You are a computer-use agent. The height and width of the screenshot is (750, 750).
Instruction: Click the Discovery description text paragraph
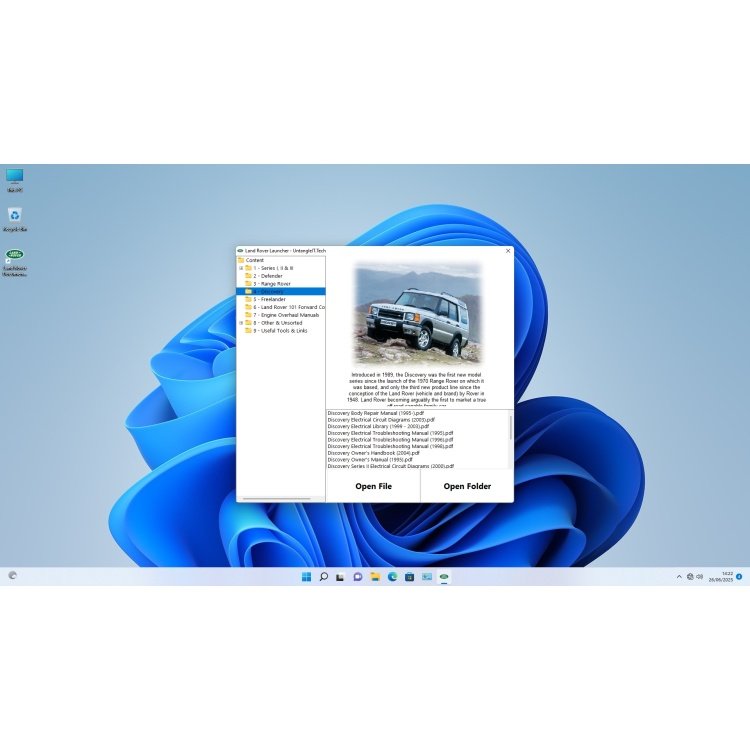pyautogui.click(x=416, y=390)
